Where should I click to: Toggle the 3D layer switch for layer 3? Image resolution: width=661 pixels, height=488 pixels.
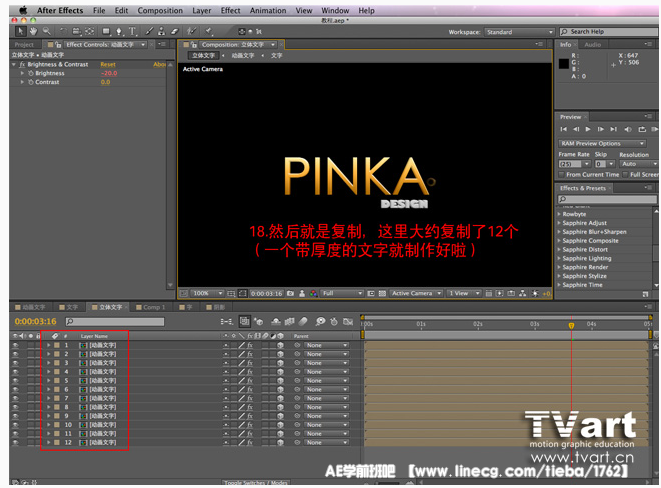click(x=280, y=363)
